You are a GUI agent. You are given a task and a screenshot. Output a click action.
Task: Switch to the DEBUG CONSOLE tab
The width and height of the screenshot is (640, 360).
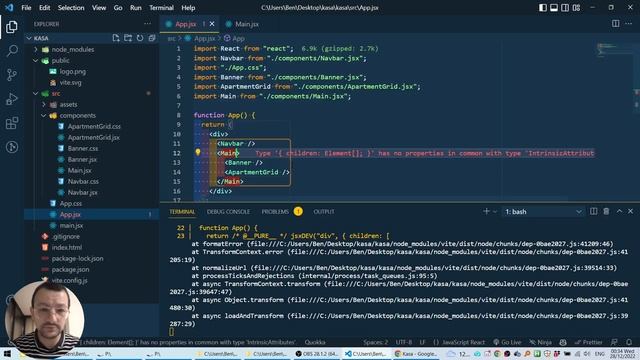point(228,211)
